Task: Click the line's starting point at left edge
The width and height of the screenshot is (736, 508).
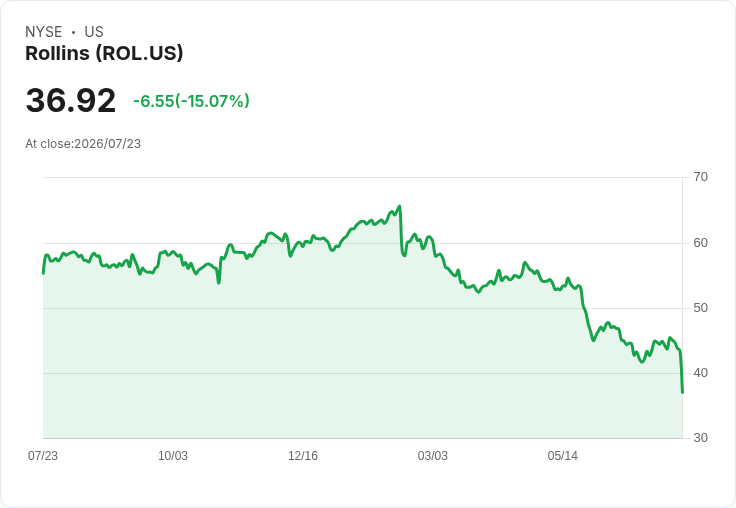Action: tap(43, 273)
